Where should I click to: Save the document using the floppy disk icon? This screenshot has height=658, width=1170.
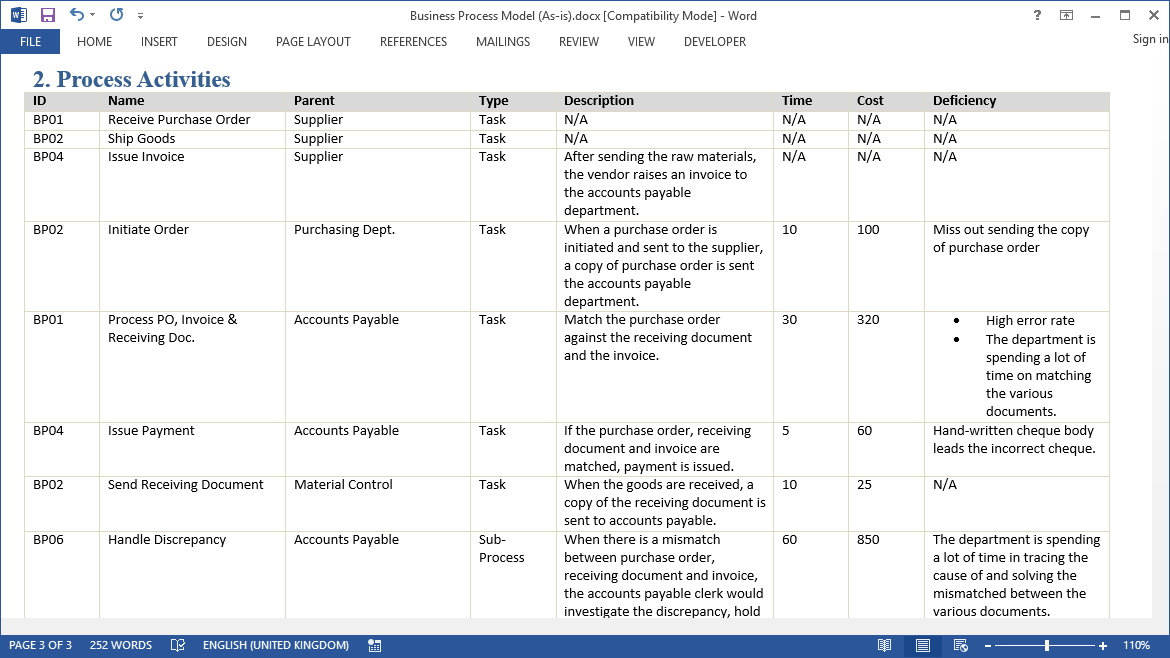click(x=48, y=15)
